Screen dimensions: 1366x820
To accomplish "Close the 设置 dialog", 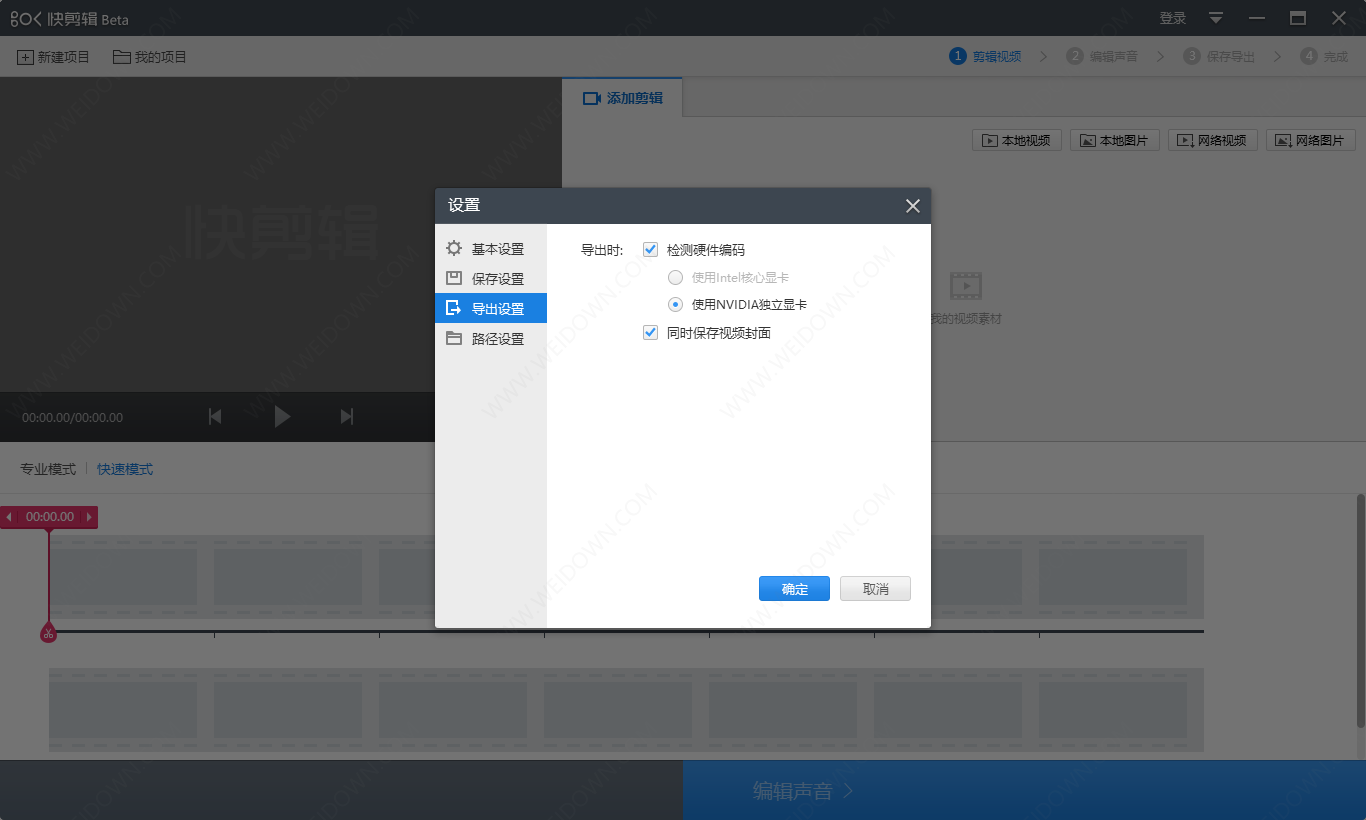I will 912,206.
